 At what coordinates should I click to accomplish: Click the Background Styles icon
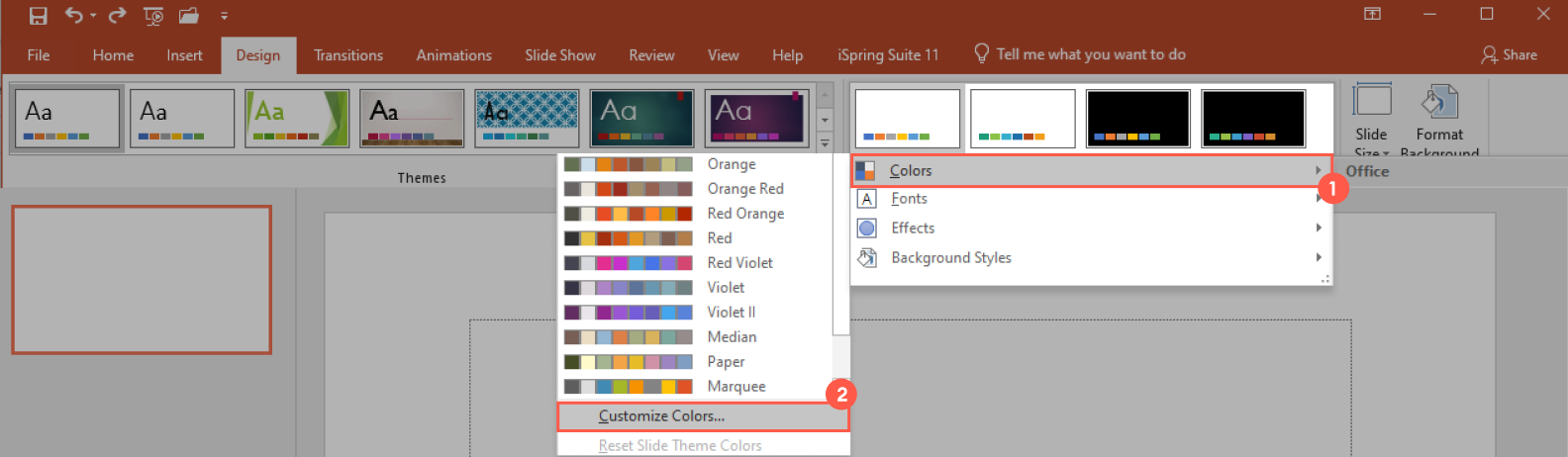point(867,257)
